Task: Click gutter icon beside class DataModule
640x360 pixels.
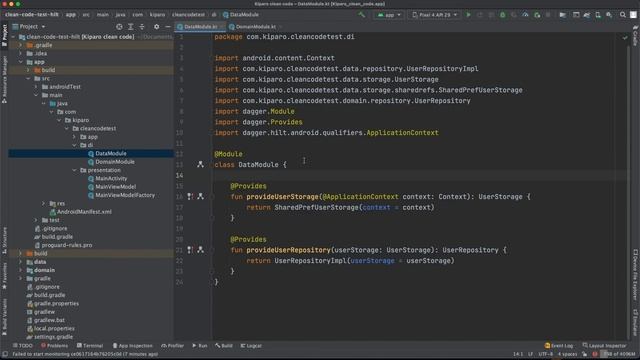Action: coord(200,164)
